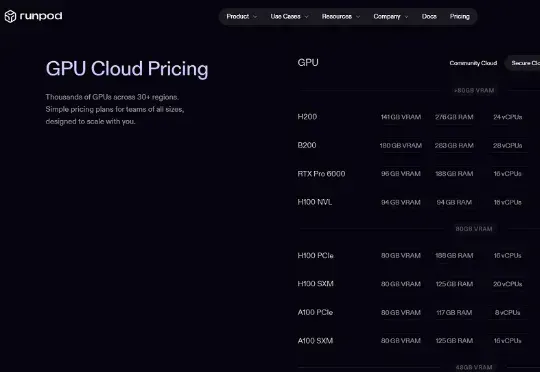Click the GPU Cloud Pricing heading
Screen dimensions: 540x372
(127, 69)
